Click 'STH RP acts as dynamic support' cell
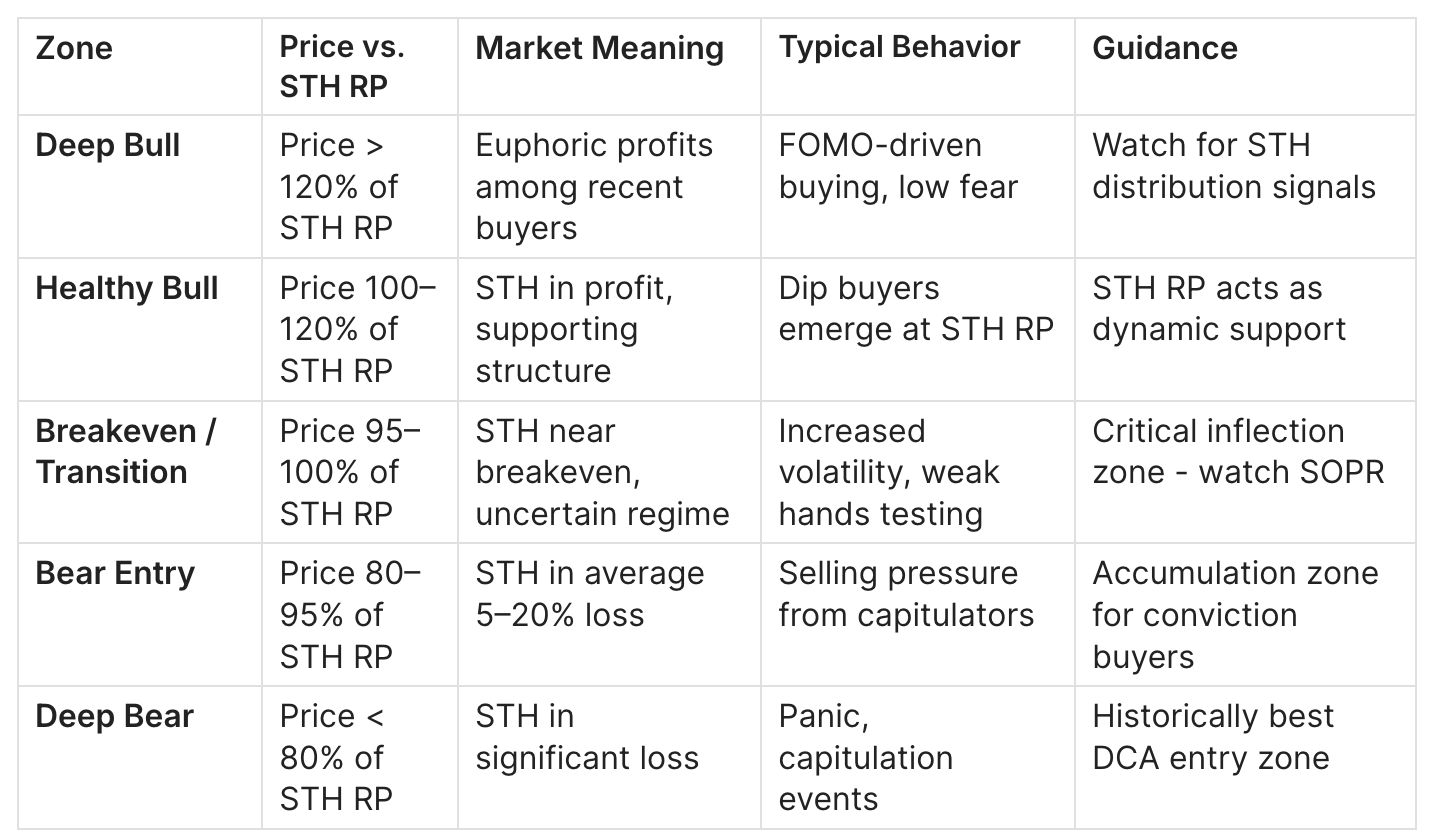 click(x=1219, y=309)
